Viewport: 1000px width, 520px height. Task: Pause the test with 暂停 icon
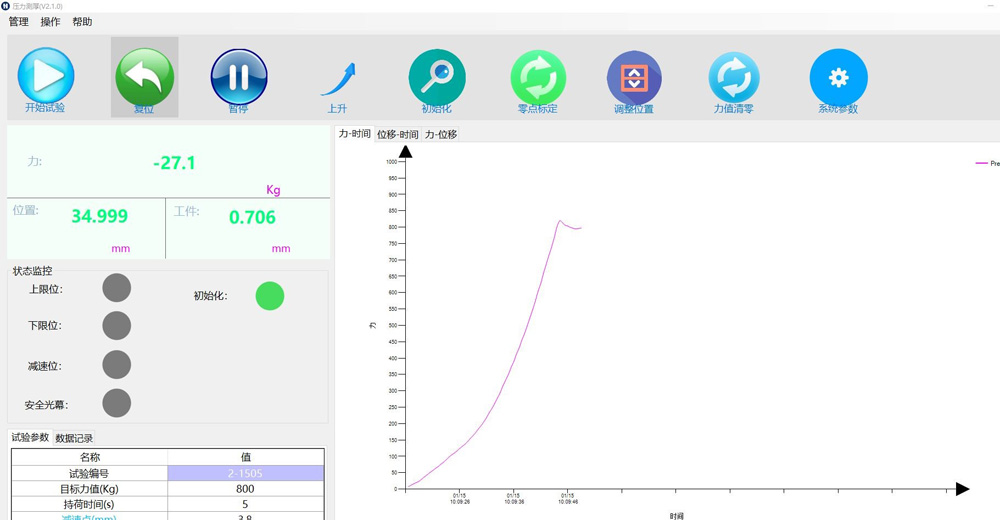[x=239, y=77]
